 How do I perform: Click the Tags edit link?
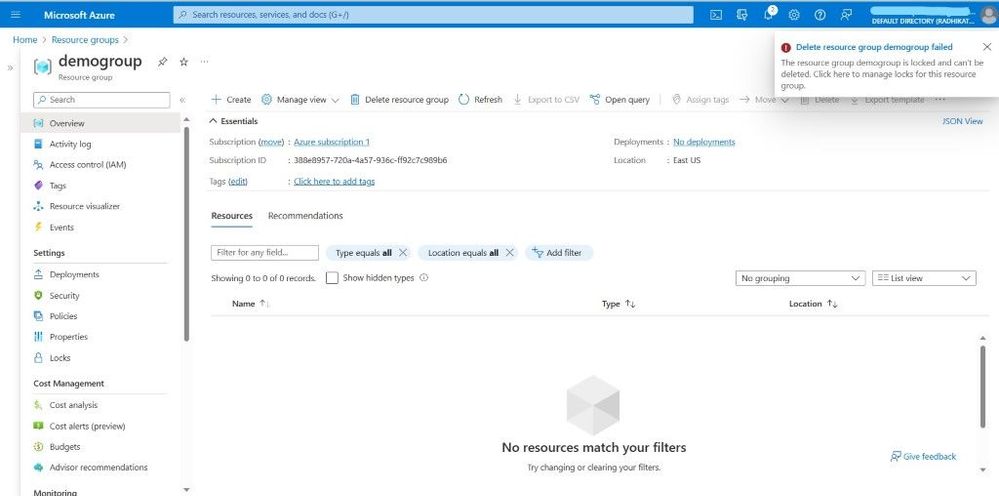[x=238, y=181]
